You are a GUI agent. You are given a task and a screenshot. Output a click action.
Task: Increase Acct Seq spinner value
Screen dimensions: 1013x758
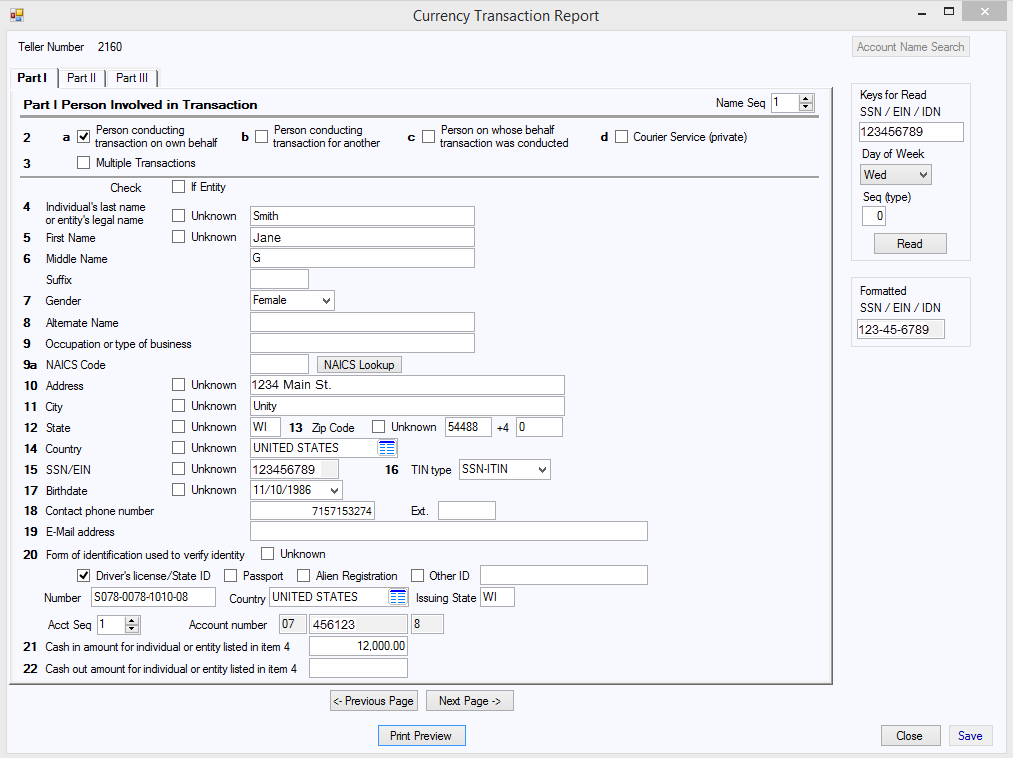[132, 621]
